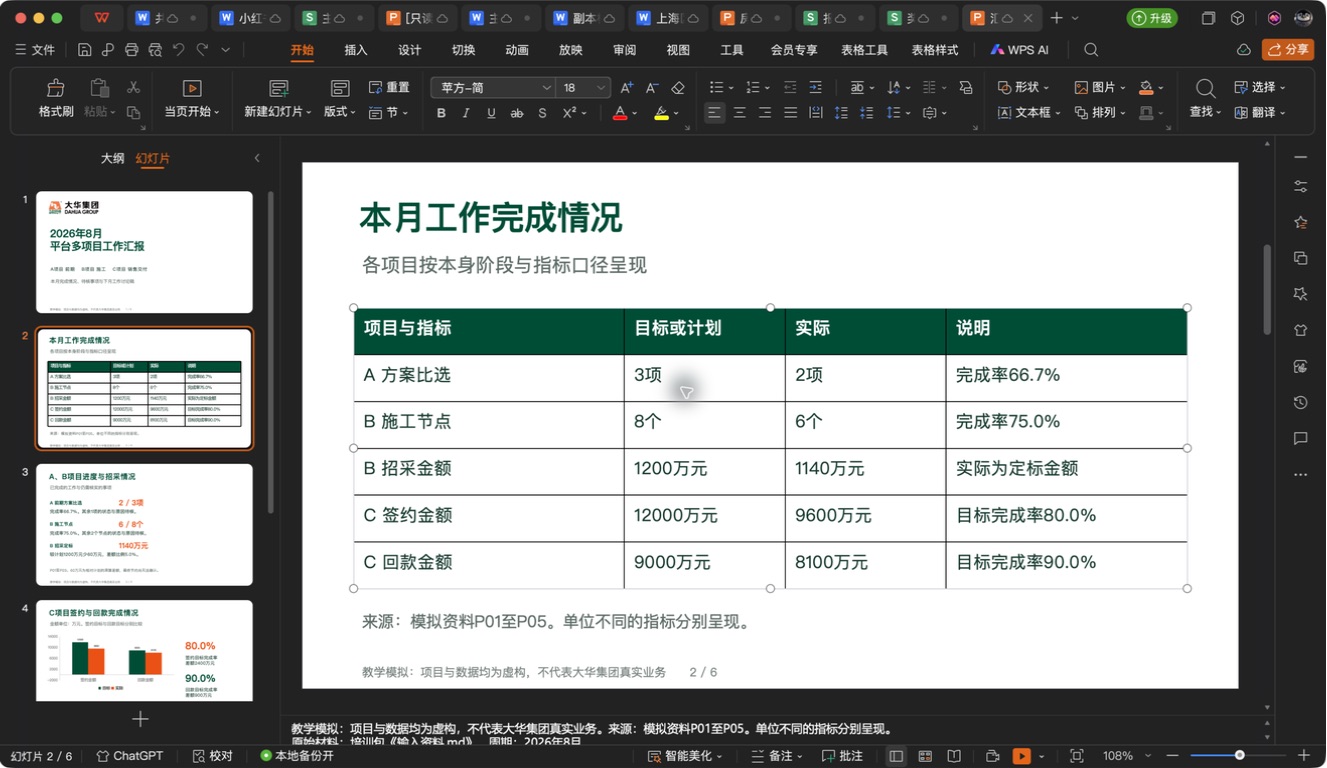Click the Save icon in quick access bar

(x=85, y=49)
